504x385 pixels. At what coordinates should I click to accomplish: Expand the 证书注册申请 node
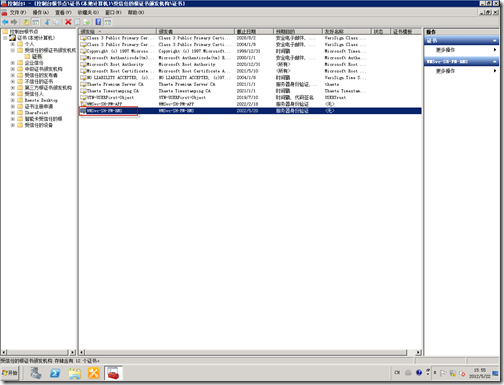pos(13,106)
